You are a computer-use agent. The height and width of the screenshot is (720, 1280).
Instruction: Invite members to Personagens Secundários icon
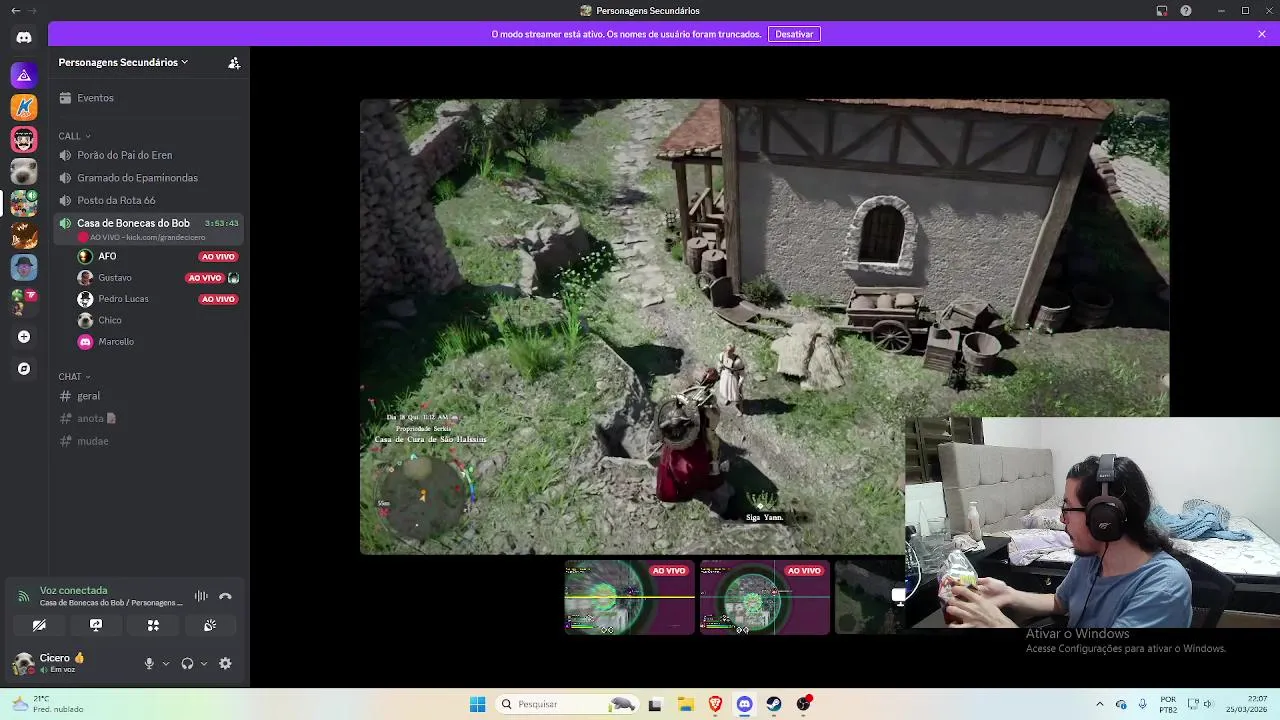(234, 62)
